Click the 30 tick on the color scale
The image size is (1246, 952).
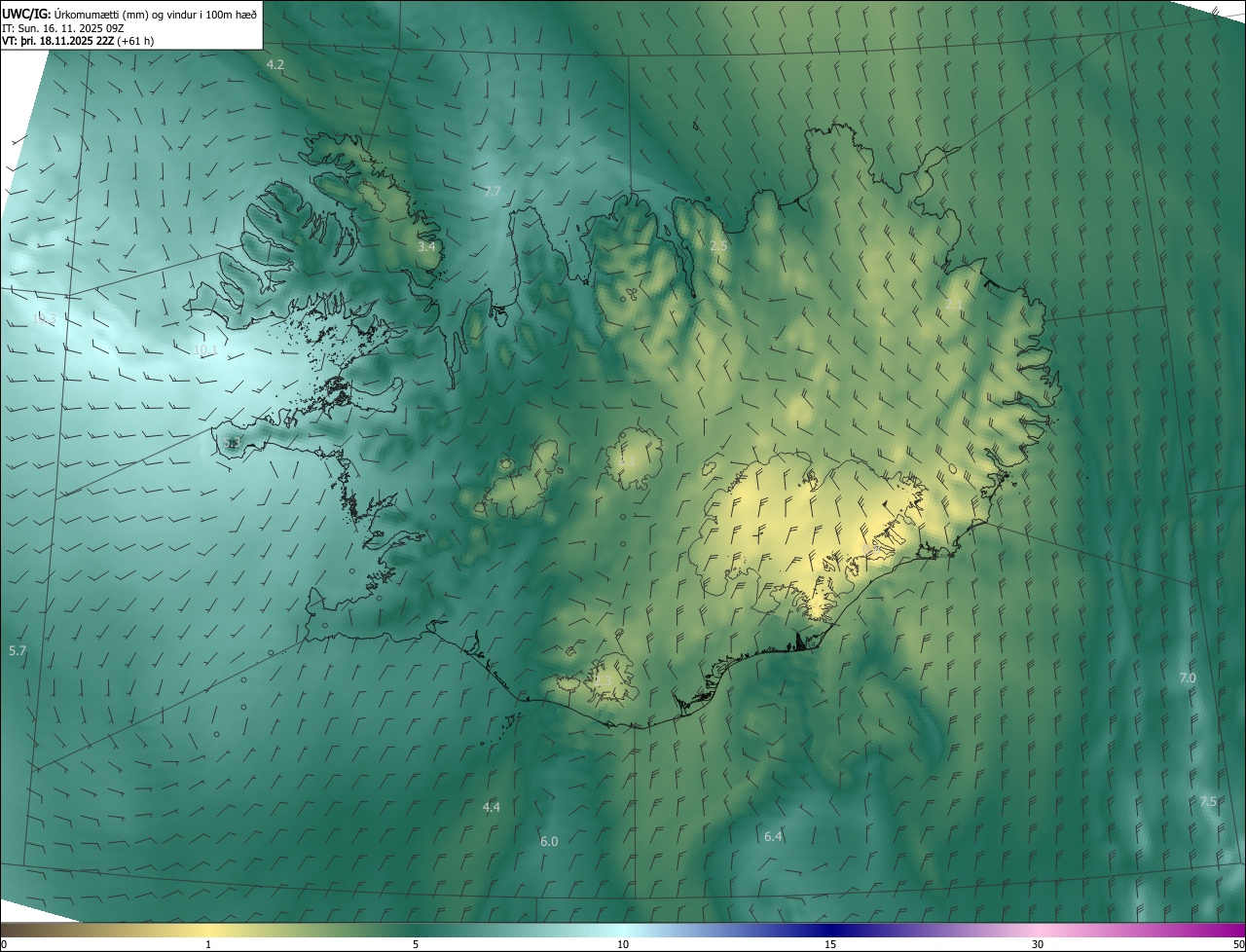coord(1038,944)
